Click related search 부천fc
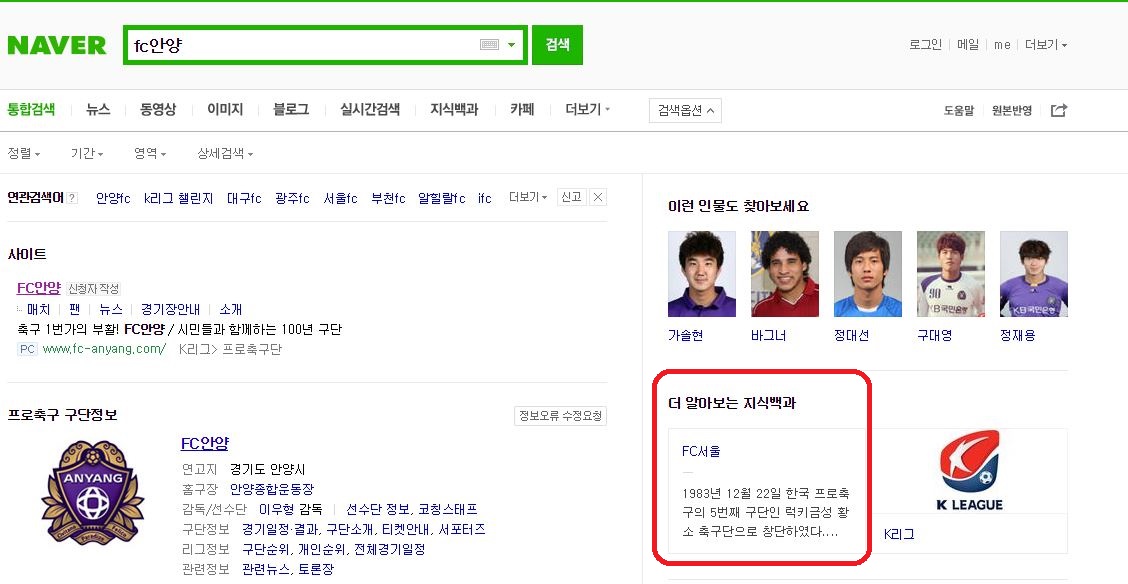The width and height of the screenshot is (1128, 584). (388, 198)
